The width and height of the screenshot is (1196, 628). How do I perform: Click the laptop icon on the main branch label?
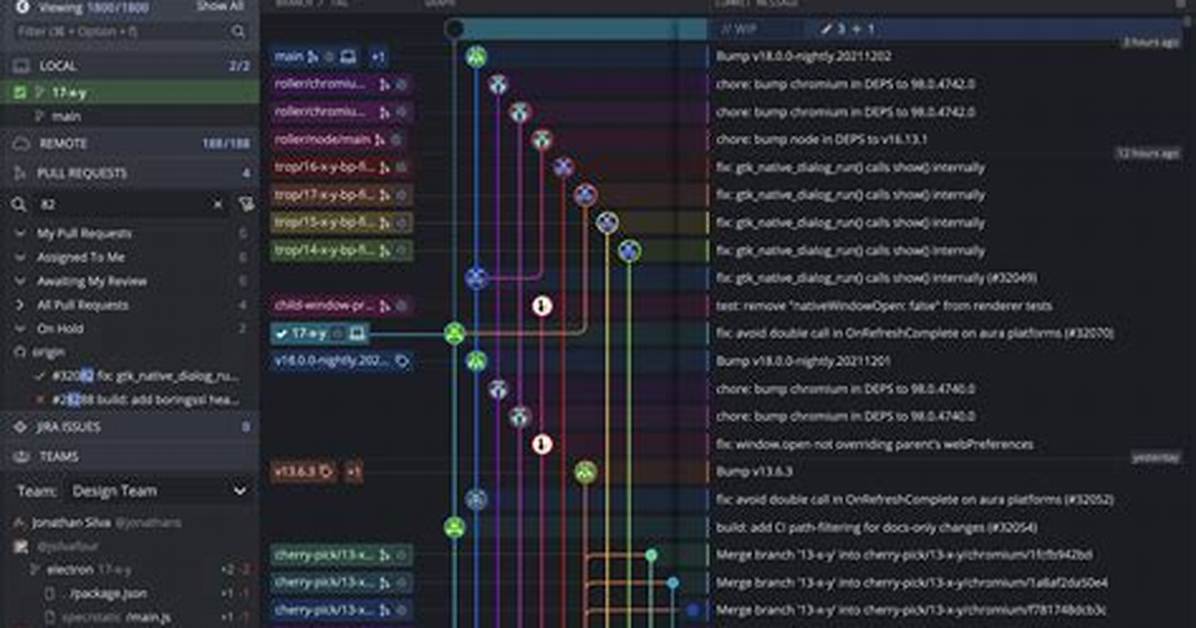[348, 56]
